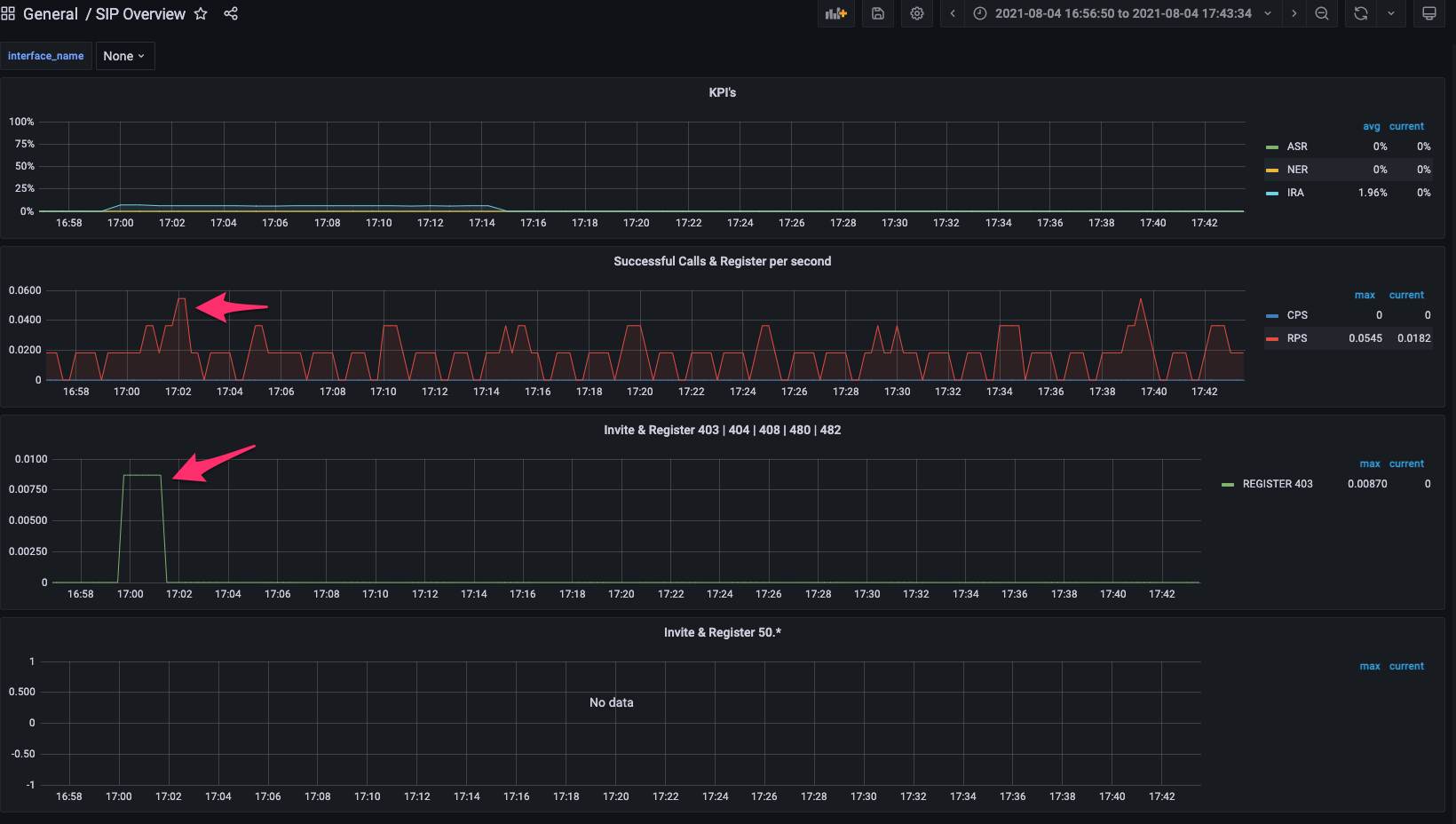Sort Register 403 legend by current

(1406, 463)
